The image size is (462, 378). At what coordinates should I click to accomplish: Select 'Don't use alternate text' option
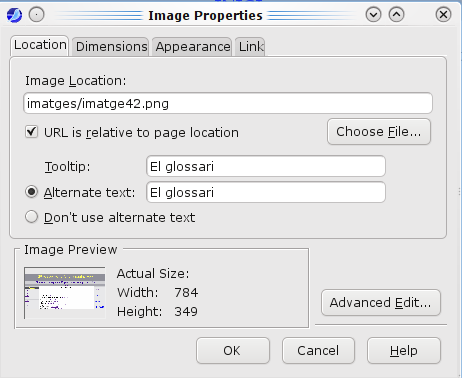click(32, 217)
